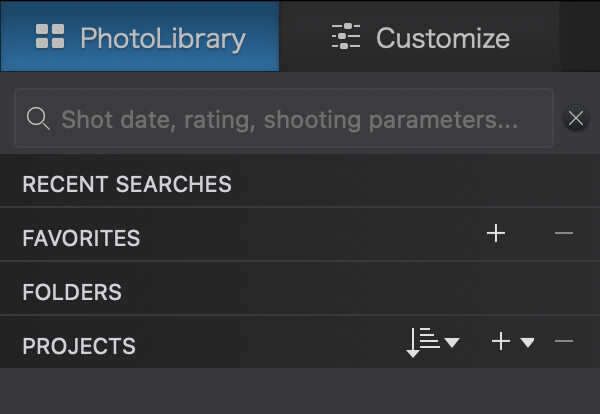Image resolution: width=600 pixels, height=414 pixels.
Task: Add a new favorite with the plus icon
Action: (496, 234)
